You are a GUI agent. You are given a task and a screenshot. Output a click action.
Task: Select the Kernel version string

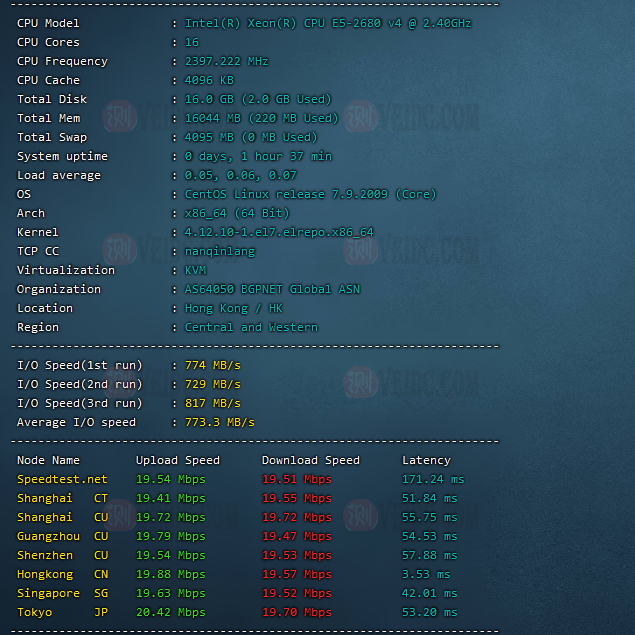click(279, 232)
